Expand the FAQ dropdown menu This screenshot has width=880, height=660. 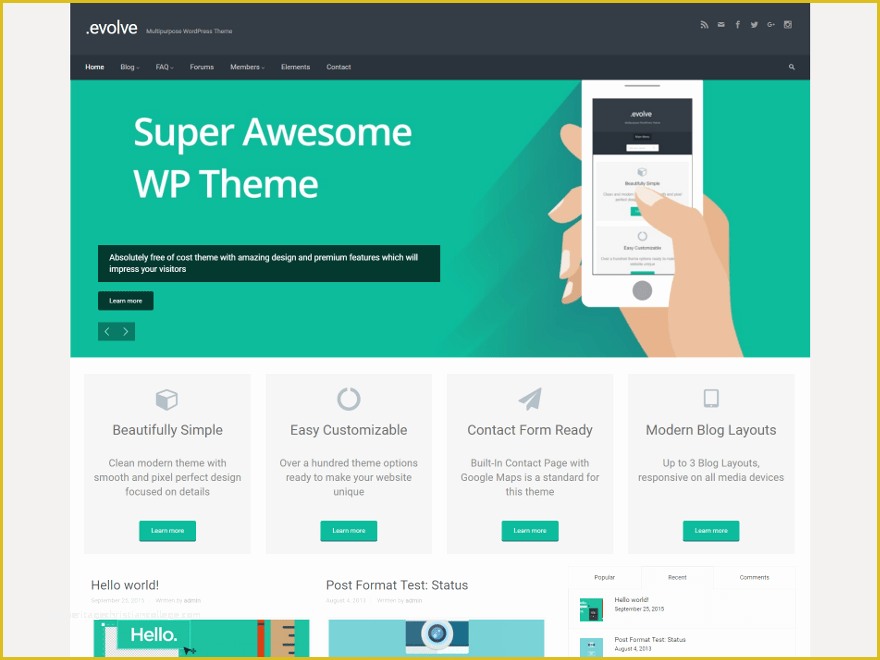[164, 67]
